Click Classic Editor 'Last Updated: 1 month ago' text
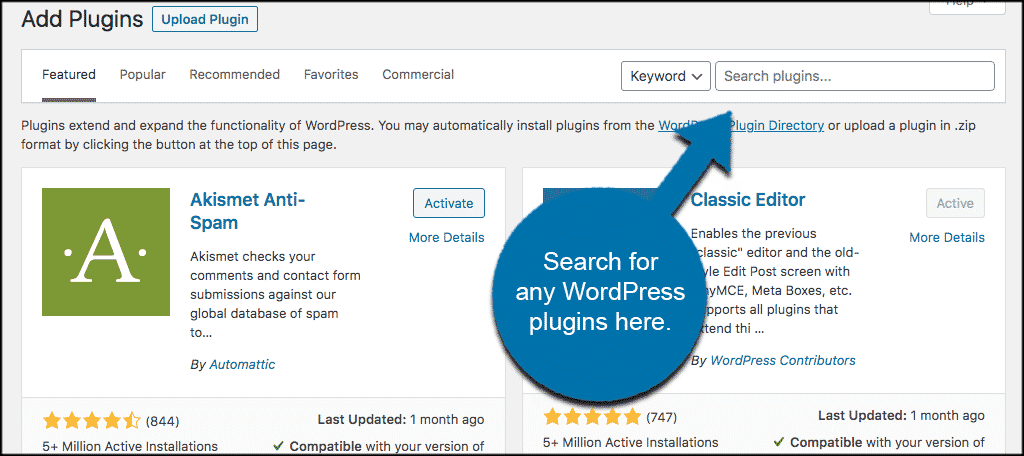Viewport: 1024px width, 456px height. [x=901, y=415]
